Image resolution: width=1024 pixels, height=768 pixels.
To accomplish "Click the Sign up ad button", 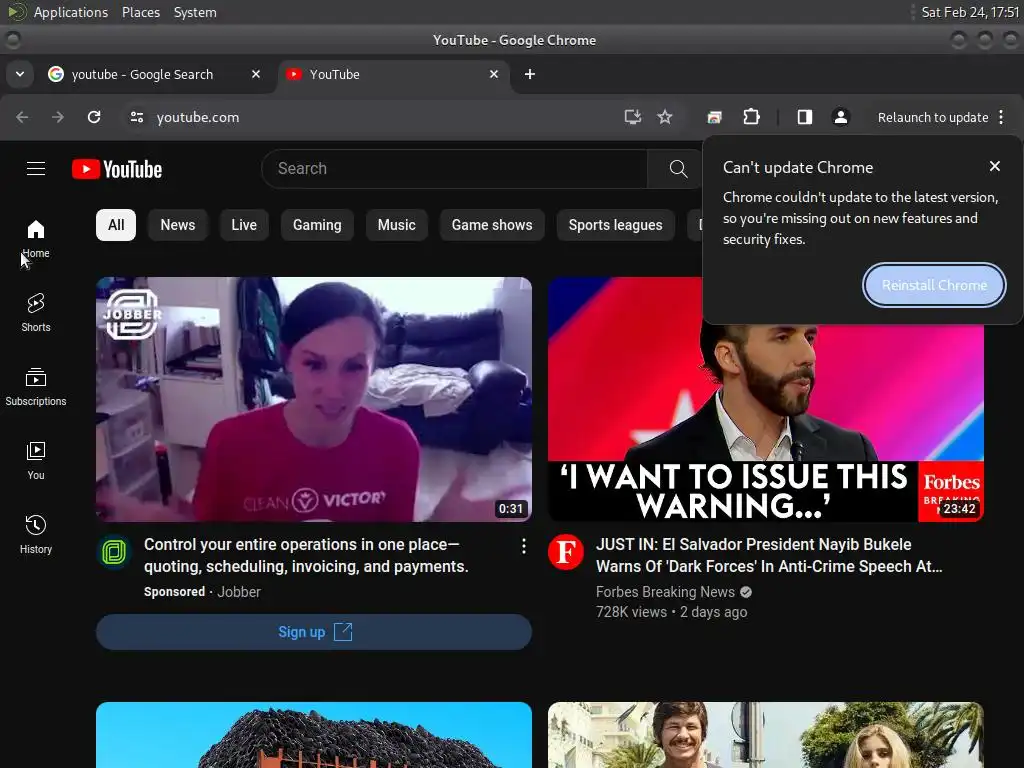I will (313, 632).
